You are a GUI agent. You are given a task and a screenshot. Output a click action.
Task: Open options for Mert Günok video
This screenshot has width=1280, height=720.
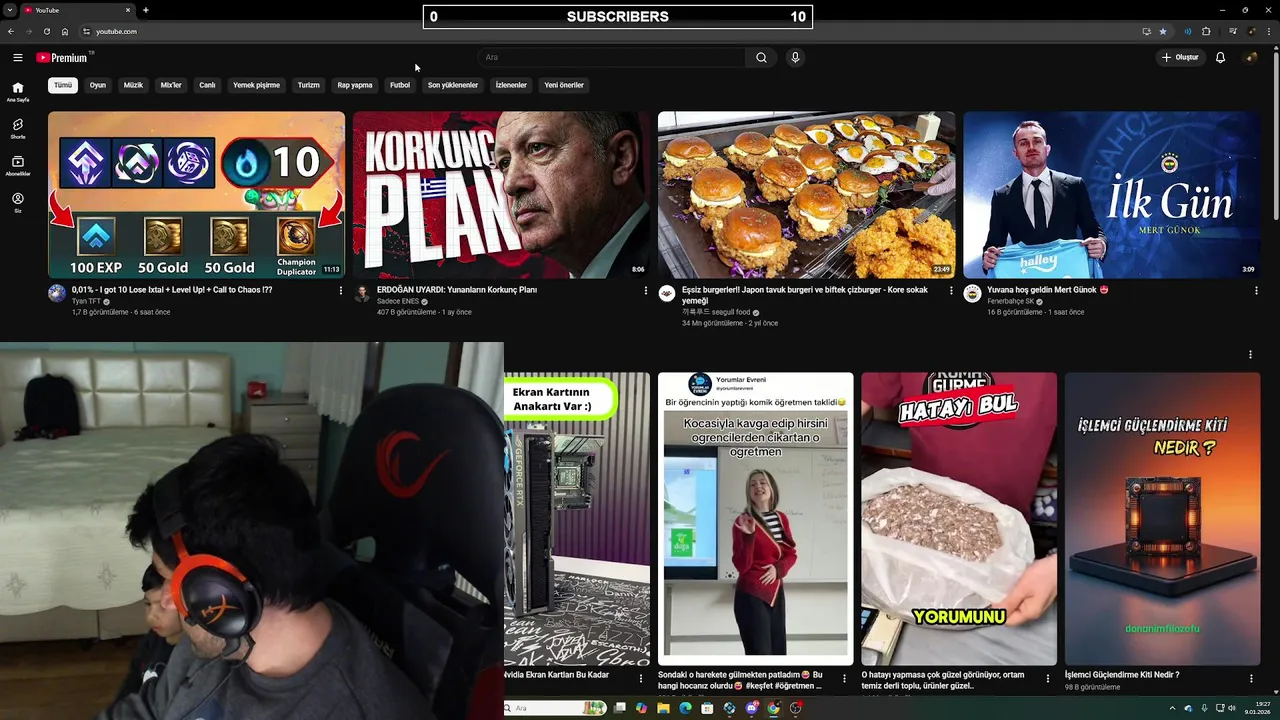tap(1256, 291)
